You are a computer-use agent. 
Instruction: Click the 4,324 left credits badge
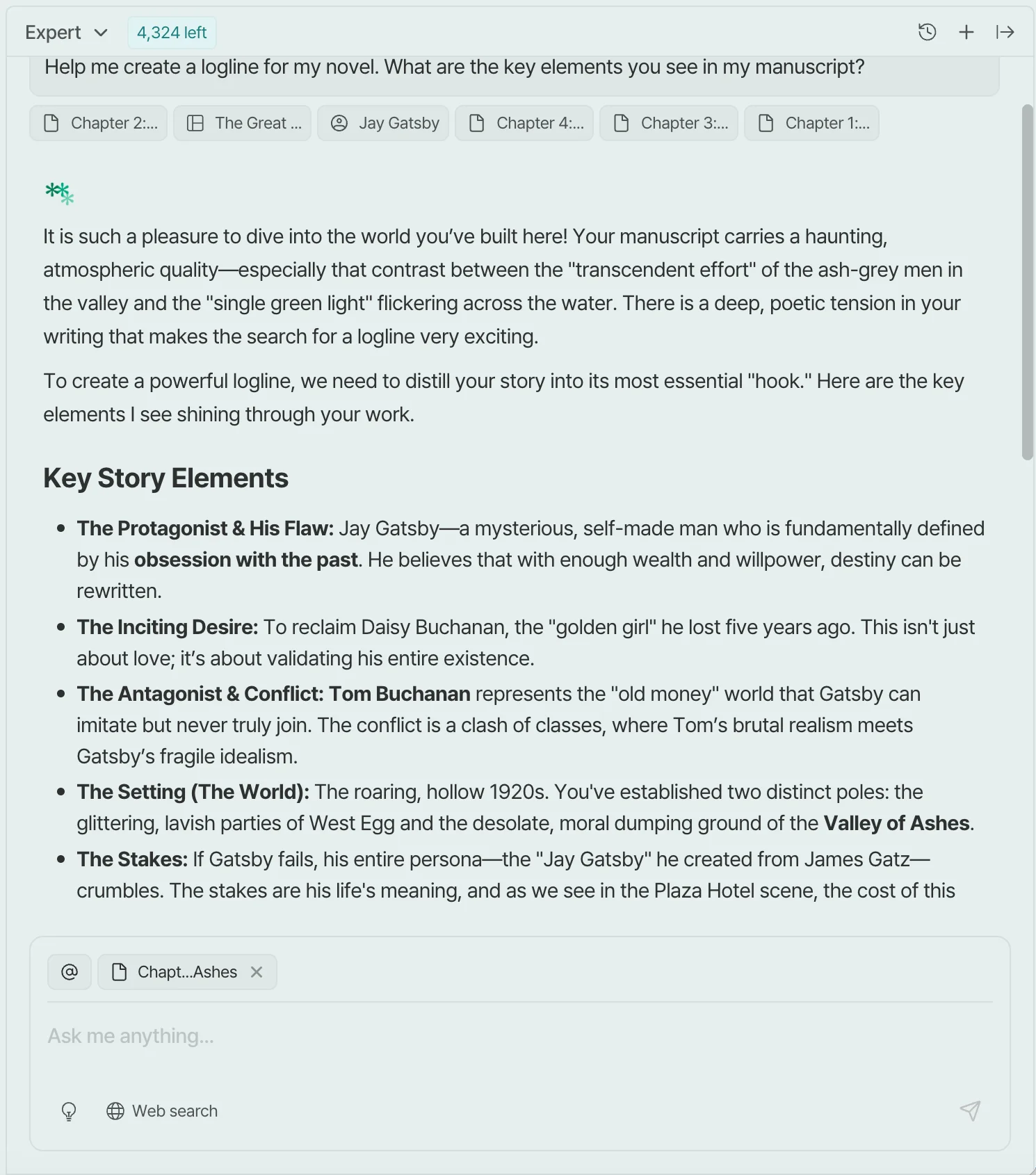click(172, 33)
